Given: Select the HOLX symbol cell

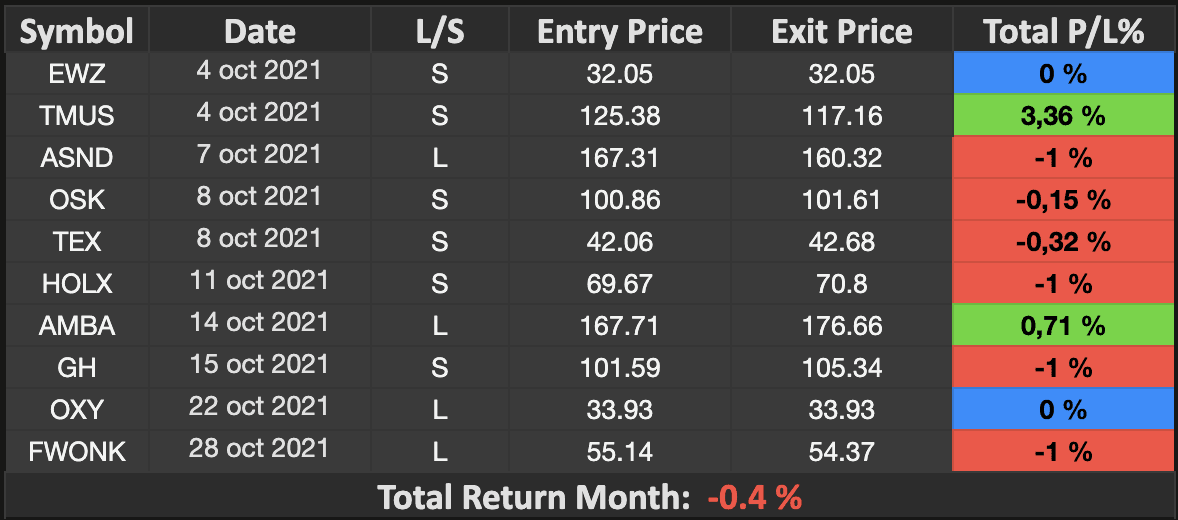Looking at the screenshot, I should tap(77, 284).
